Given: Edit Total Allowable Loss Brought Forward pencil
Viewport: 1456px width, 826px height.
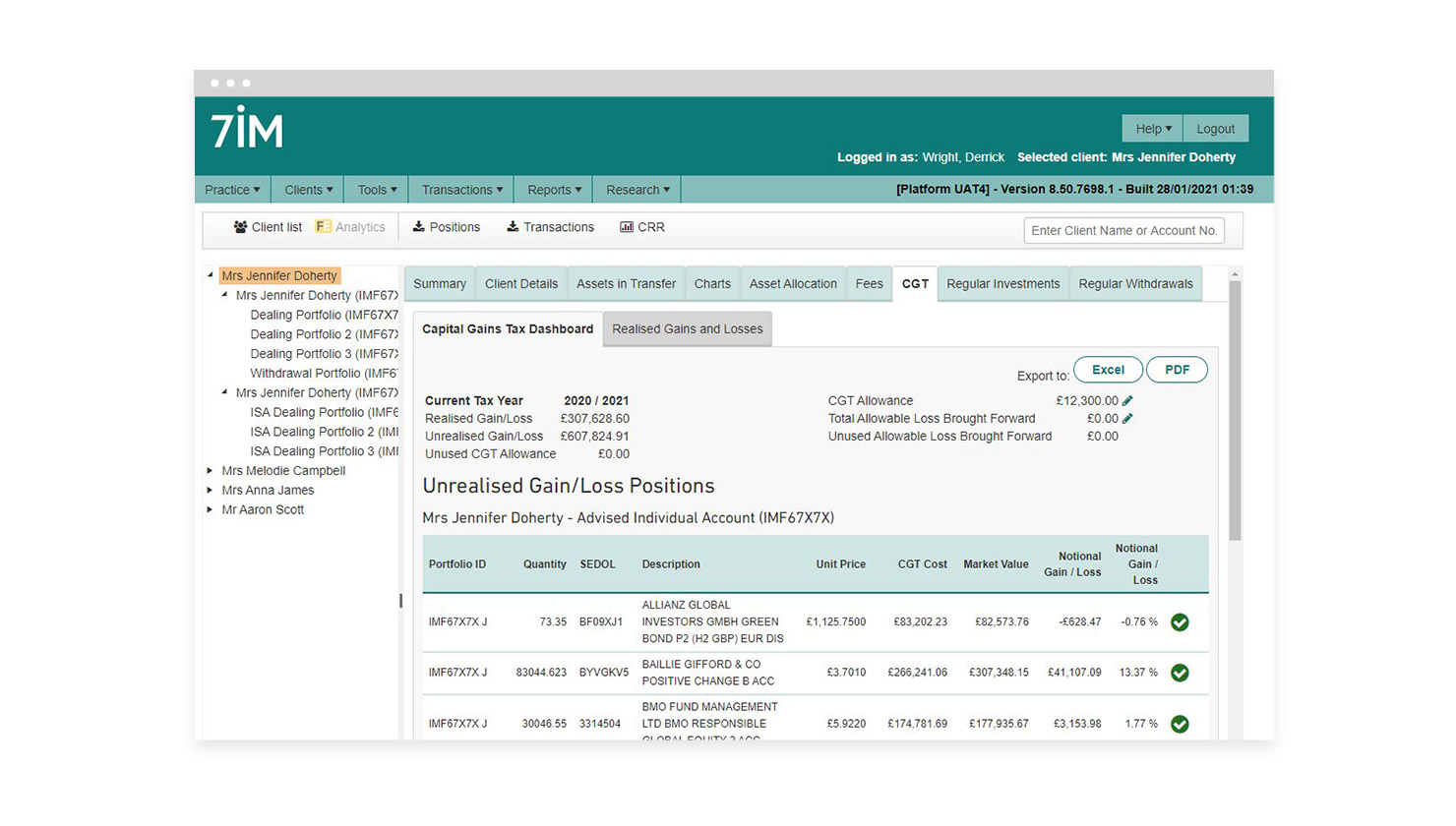Looking at the screenshot, I should [1127, 418].
